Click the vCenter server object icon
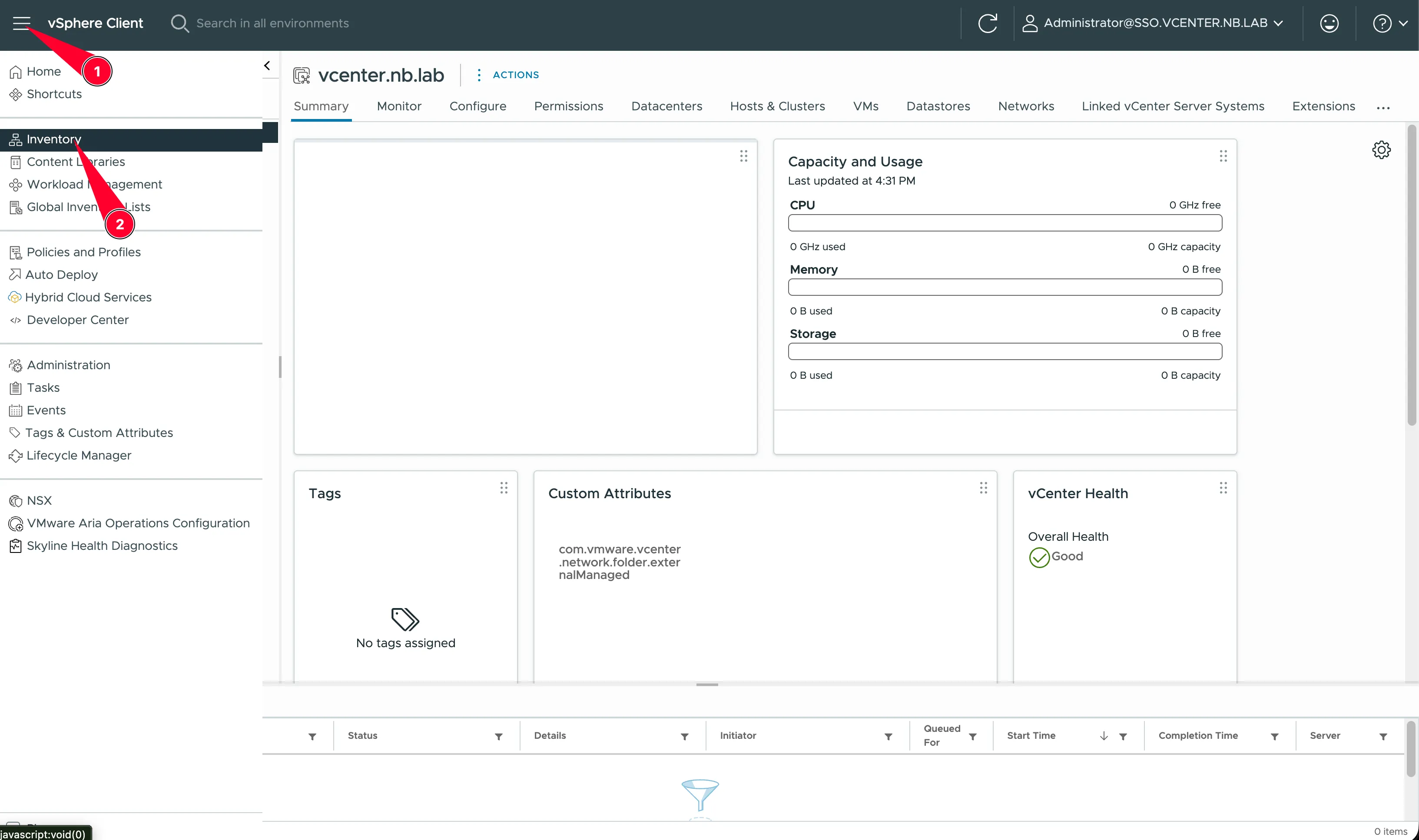The width and height of the screenshot is (1419, 840). pyautogui.click(x=301, y=75)
